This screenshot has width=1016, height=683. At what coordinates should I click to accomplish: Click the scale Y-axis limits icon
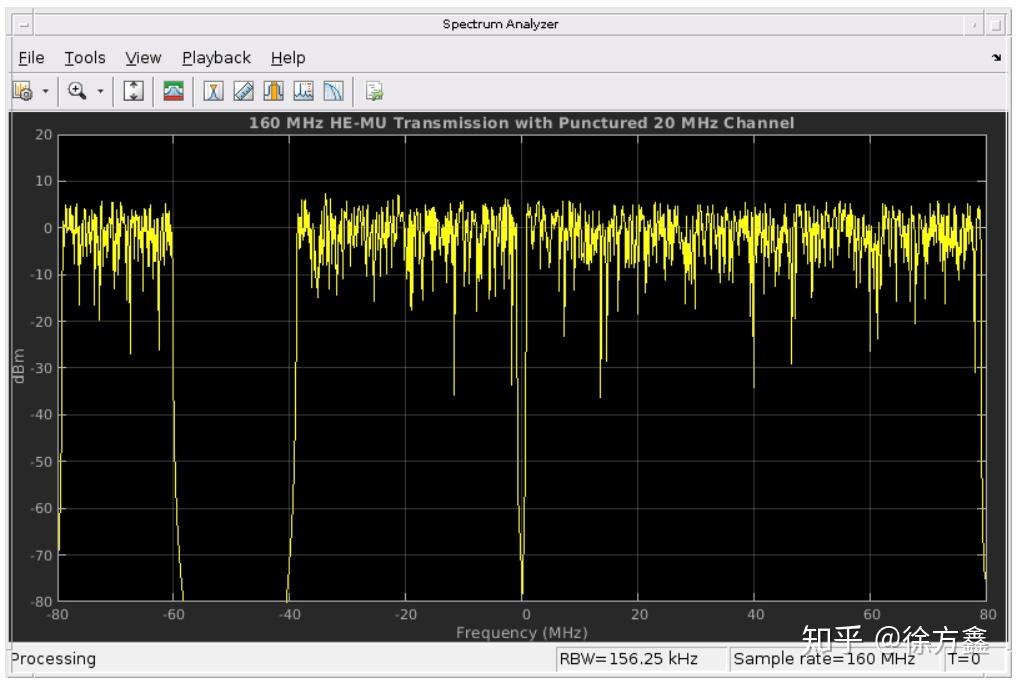click(132, 91)
